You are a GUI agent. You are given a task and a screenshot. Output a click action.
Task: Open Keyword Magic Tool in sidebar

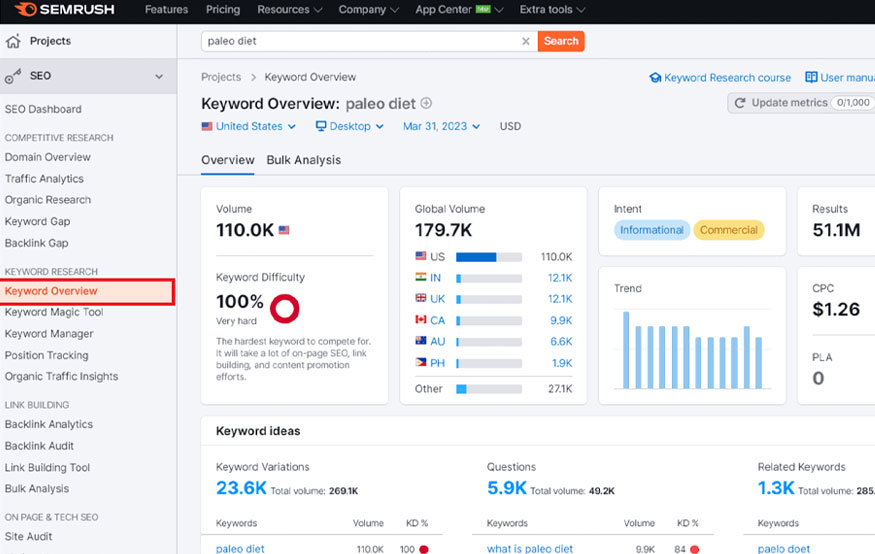[x=54, y=312]
